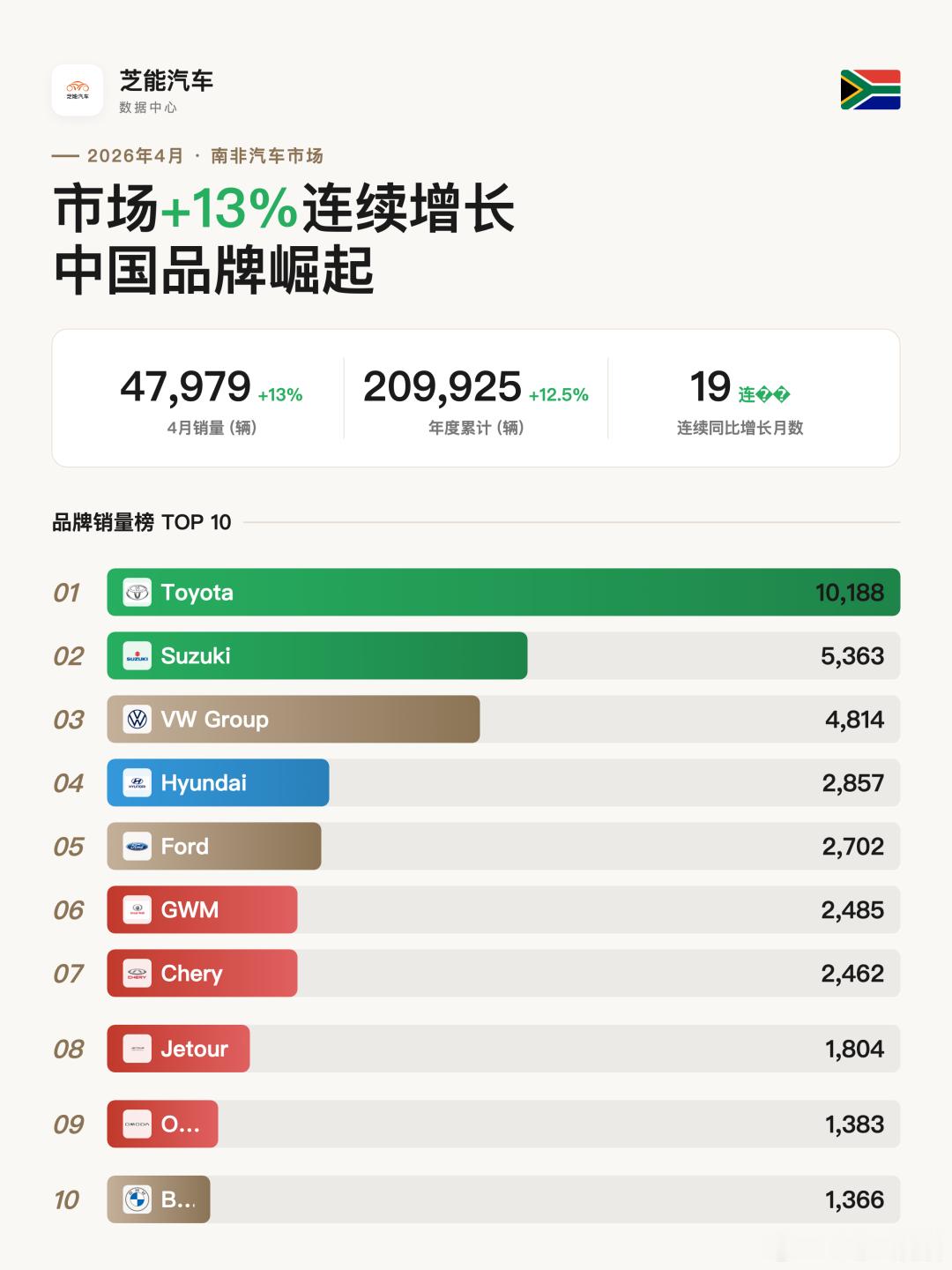Click the 芝能汽车 app logo icon
Image resolution: width=952 pixels, height=1270 pixels.
78,90
